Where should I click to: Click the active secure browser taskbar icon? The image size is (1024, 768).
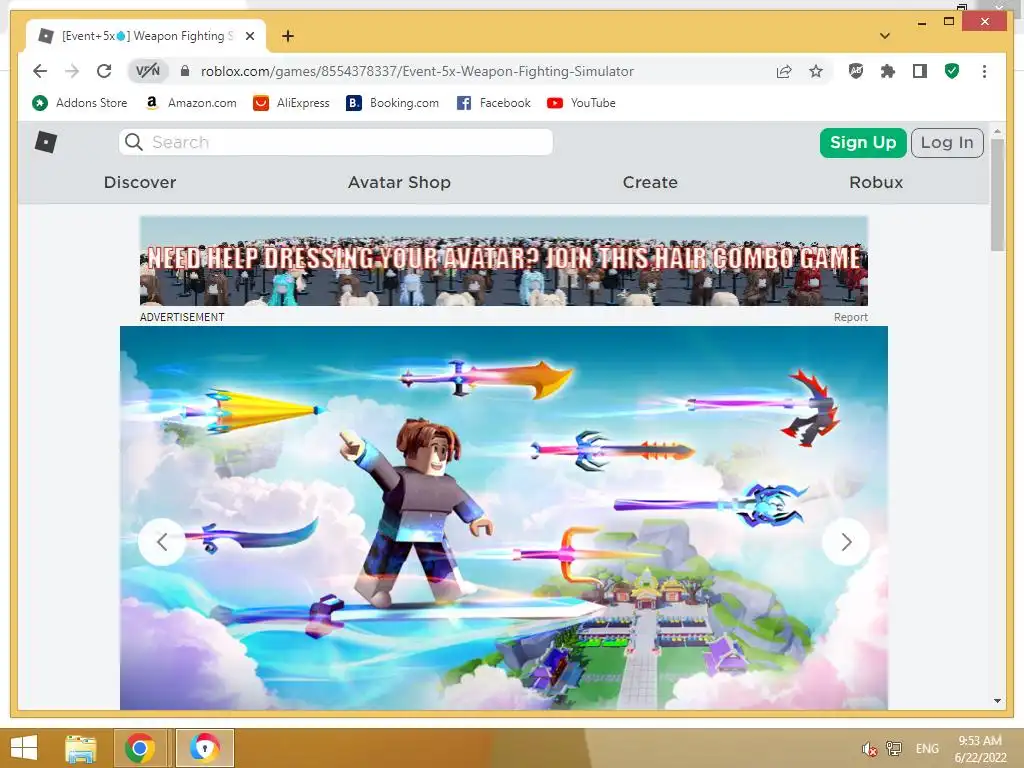pyautogui.click(x=204, y=748)
